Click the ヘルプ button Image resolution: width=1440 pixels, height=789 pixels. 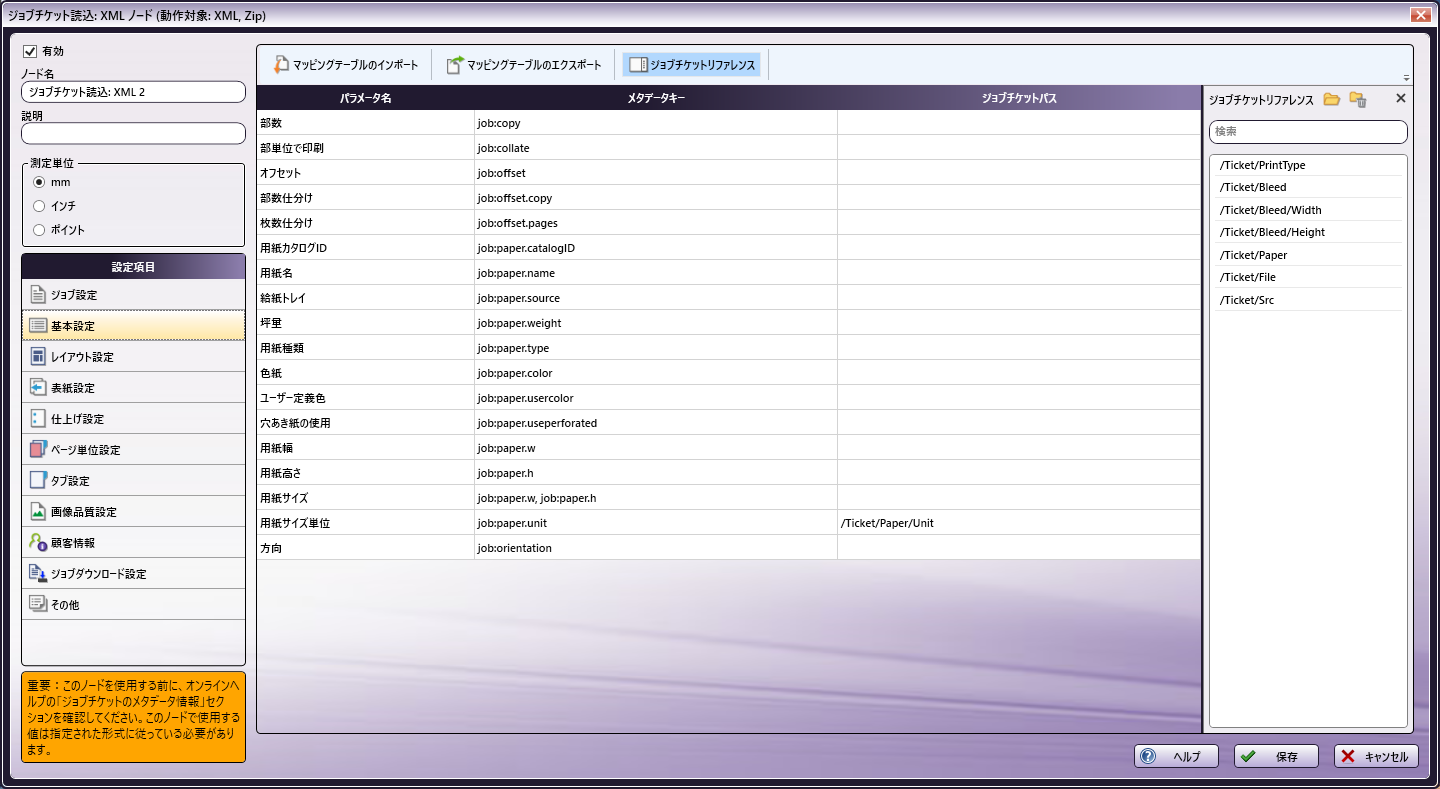tap(1175, 757)
